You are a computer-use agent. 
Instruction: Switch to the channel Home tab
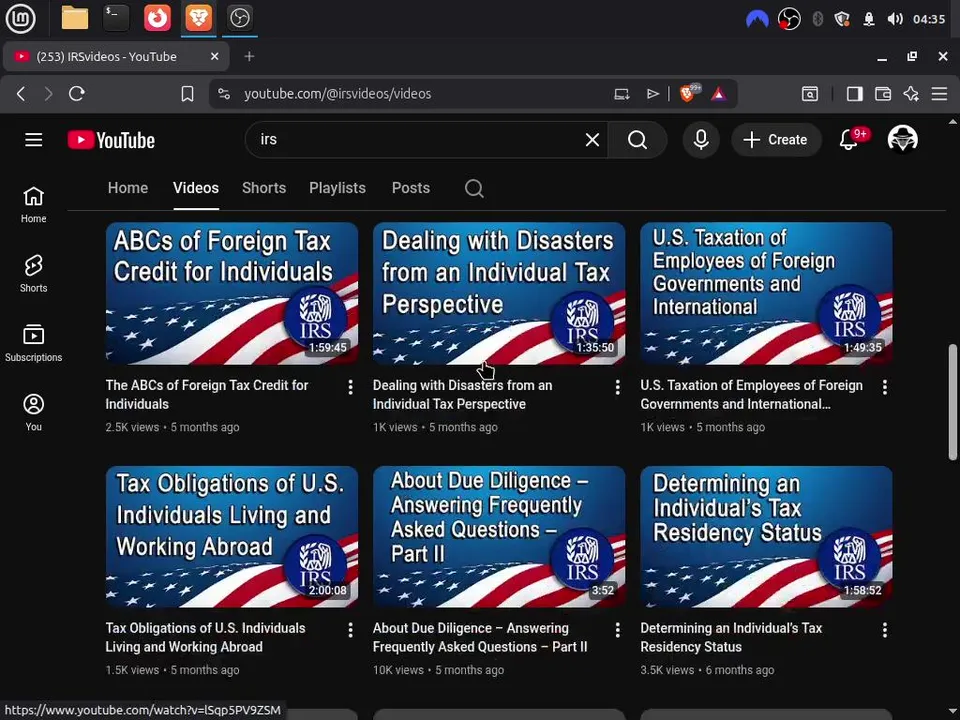pyautogui.click(x=128, y=188)
